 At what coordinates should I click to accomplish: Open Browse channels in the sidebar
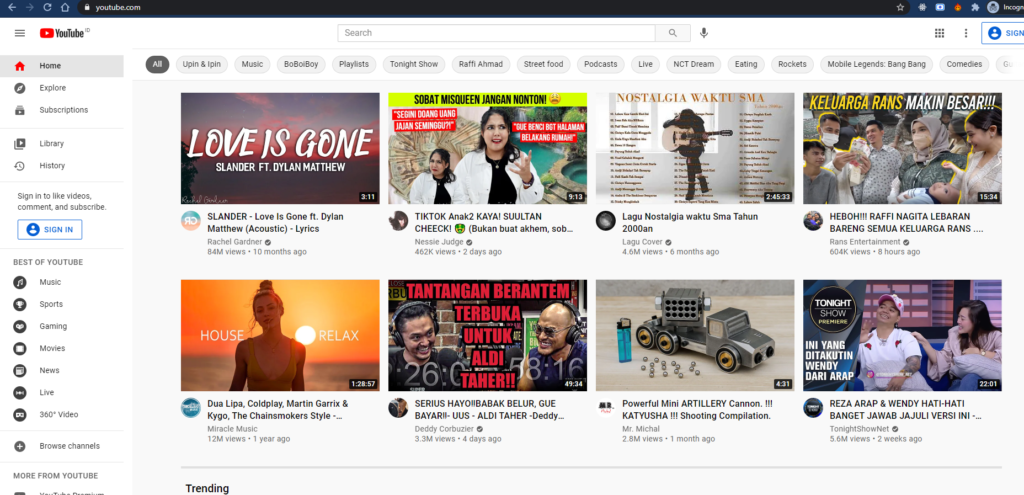pos(69,446)
